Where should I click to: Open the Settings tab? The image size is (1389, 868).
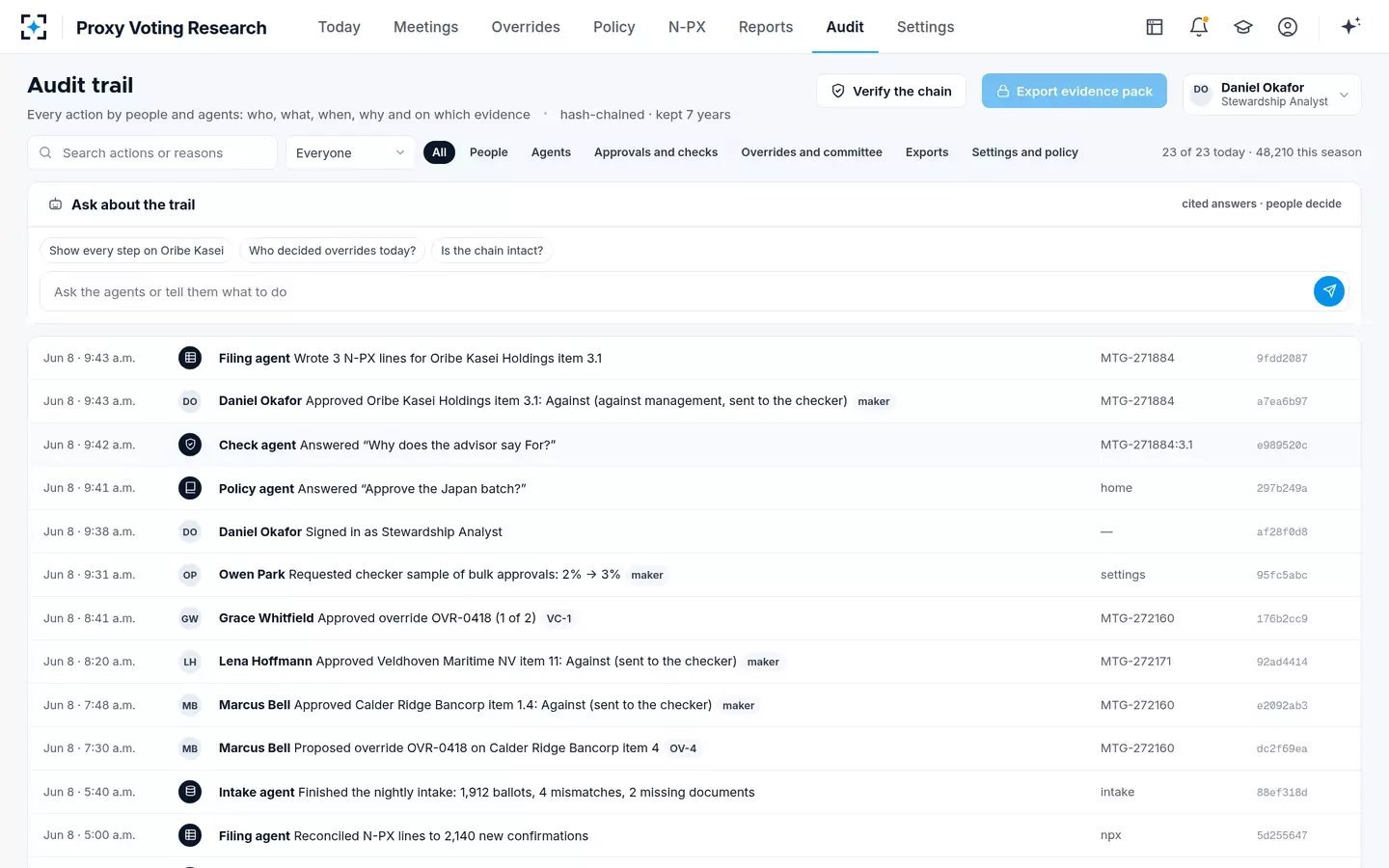(x=925, y=27)
